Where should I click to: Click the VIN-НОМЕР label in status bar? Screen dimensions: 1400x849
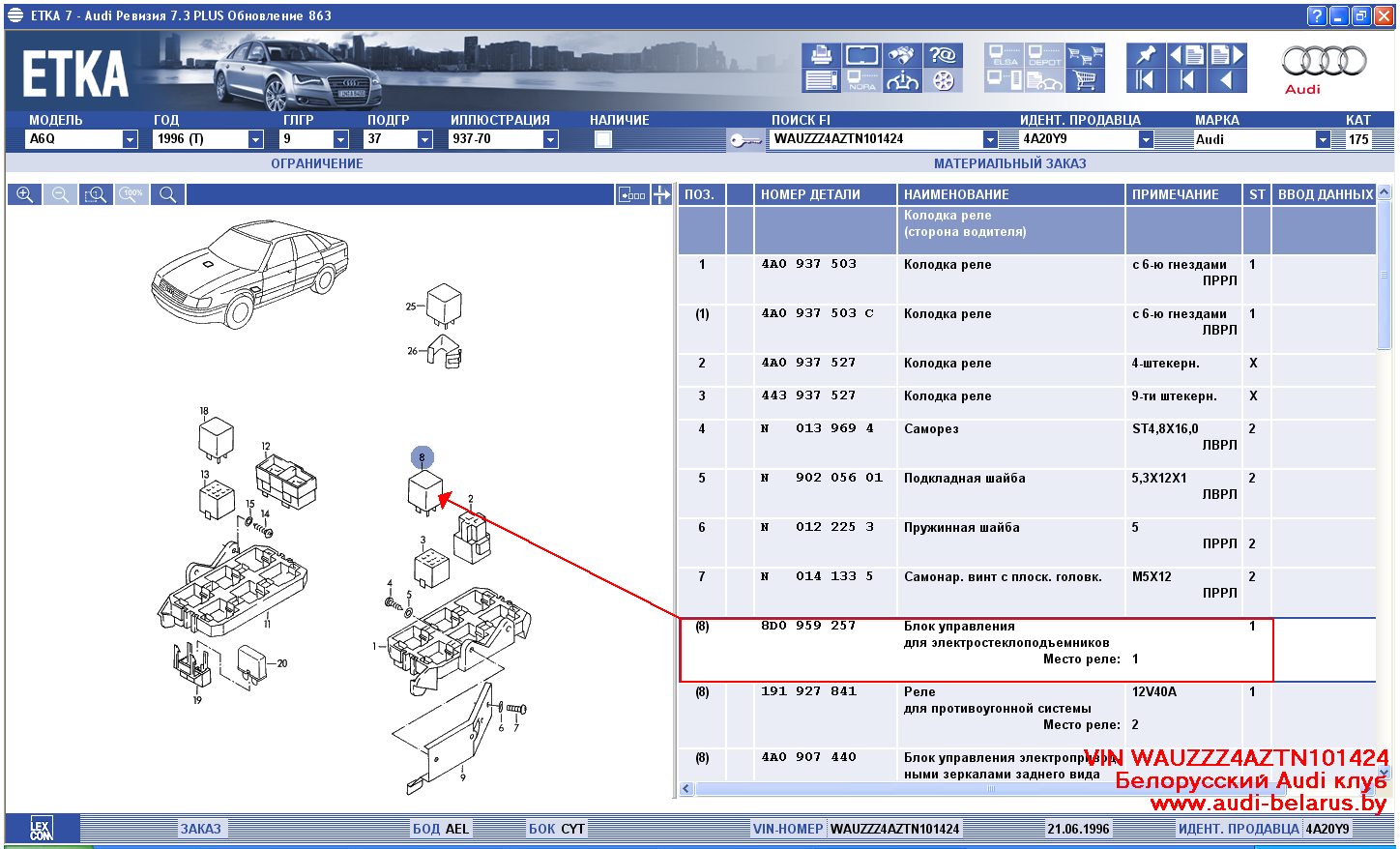[x=788, y=829]
